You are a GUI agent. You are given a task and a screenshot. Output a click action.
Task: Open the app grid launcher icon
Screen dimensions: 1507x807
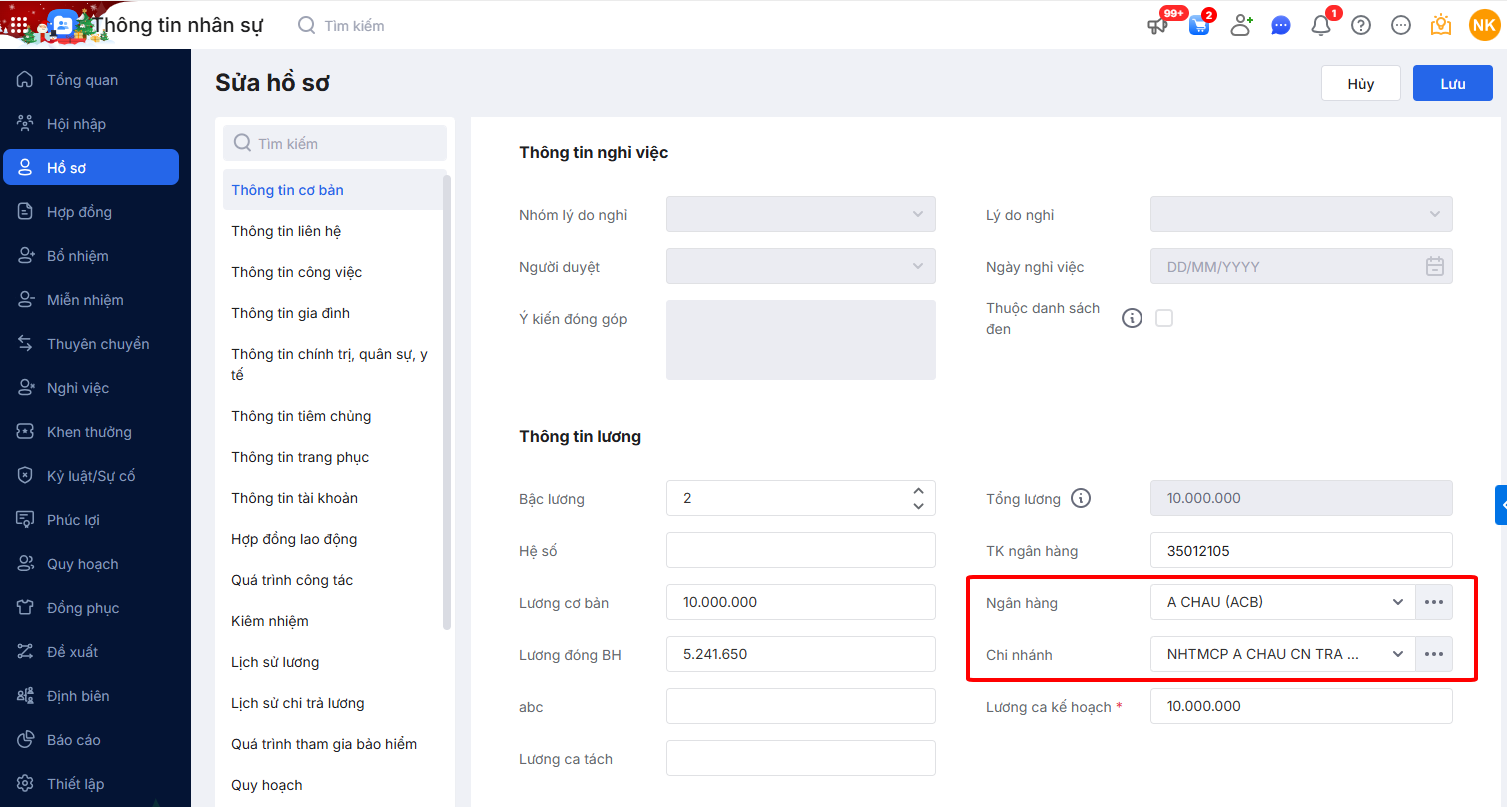point(19,25)
